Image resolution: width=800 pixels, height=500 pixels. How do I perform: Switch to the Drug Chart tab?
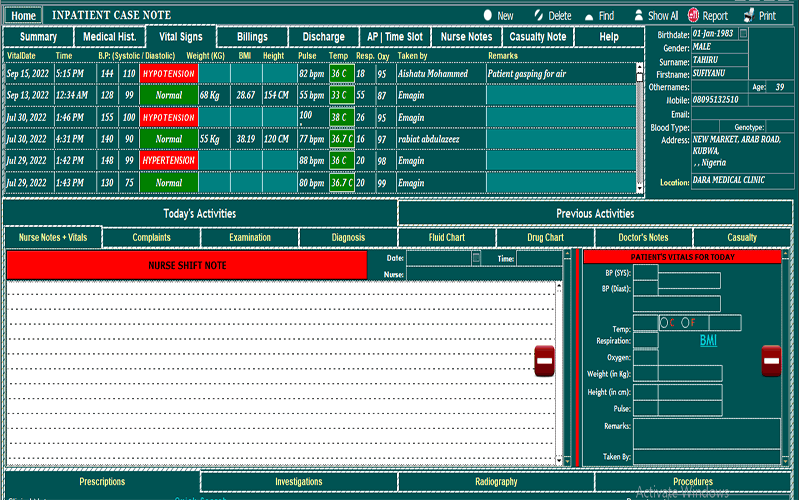tap(545, 238)
